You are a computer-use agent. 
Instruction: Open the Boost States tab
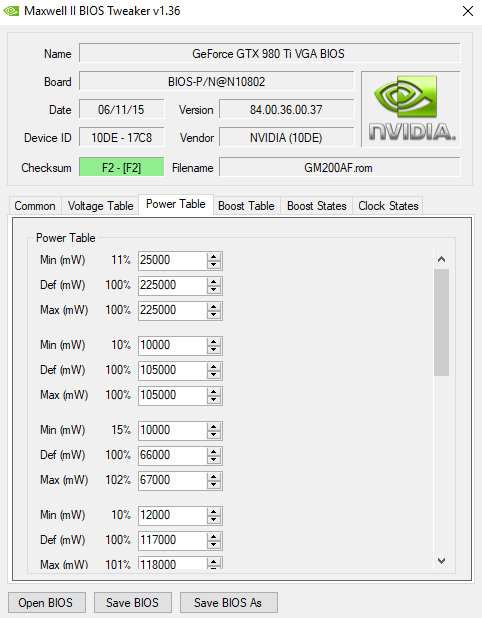tap(316, 206)
